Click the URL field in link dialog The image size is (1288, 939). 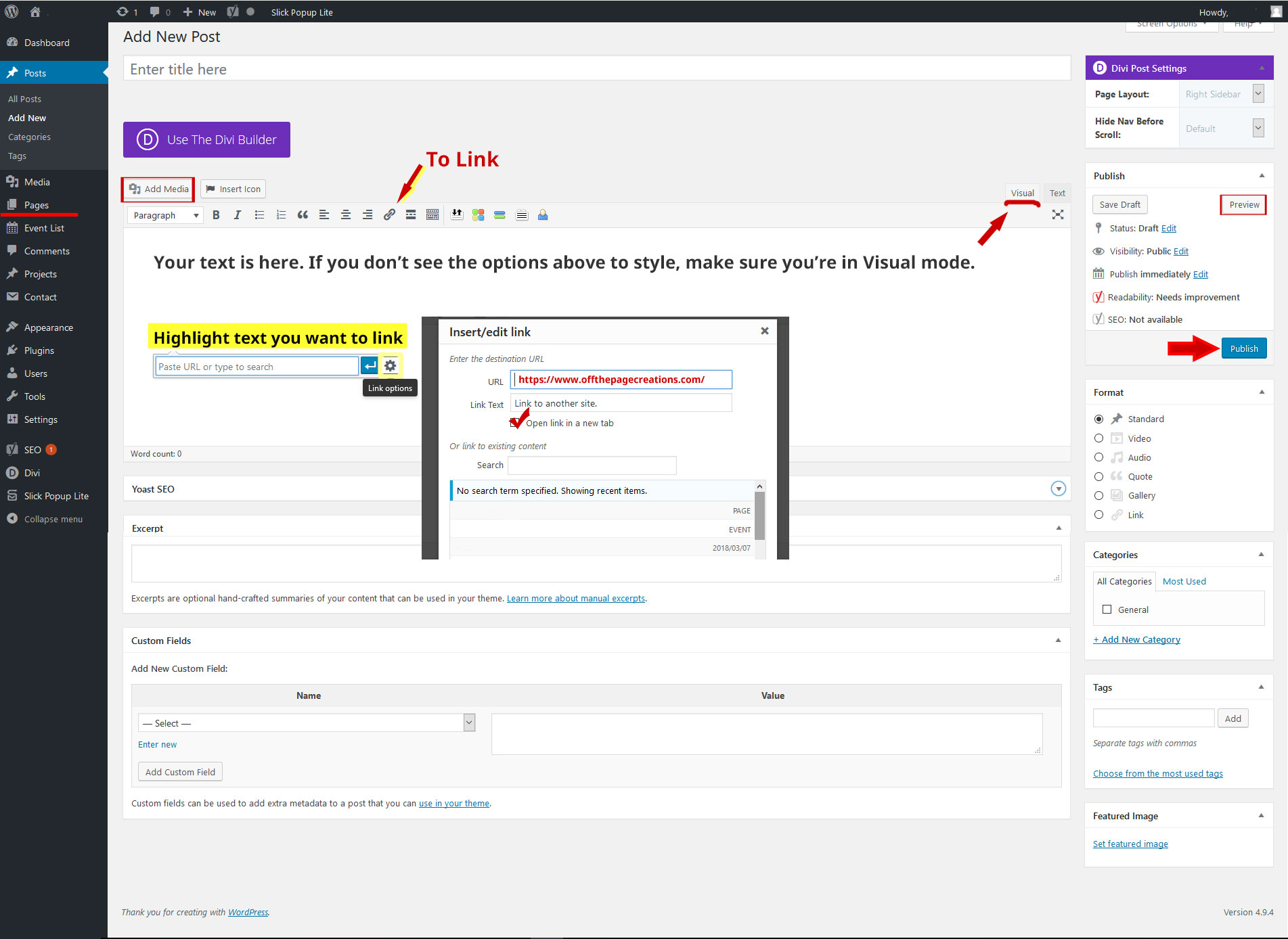[x=621, y=380]
